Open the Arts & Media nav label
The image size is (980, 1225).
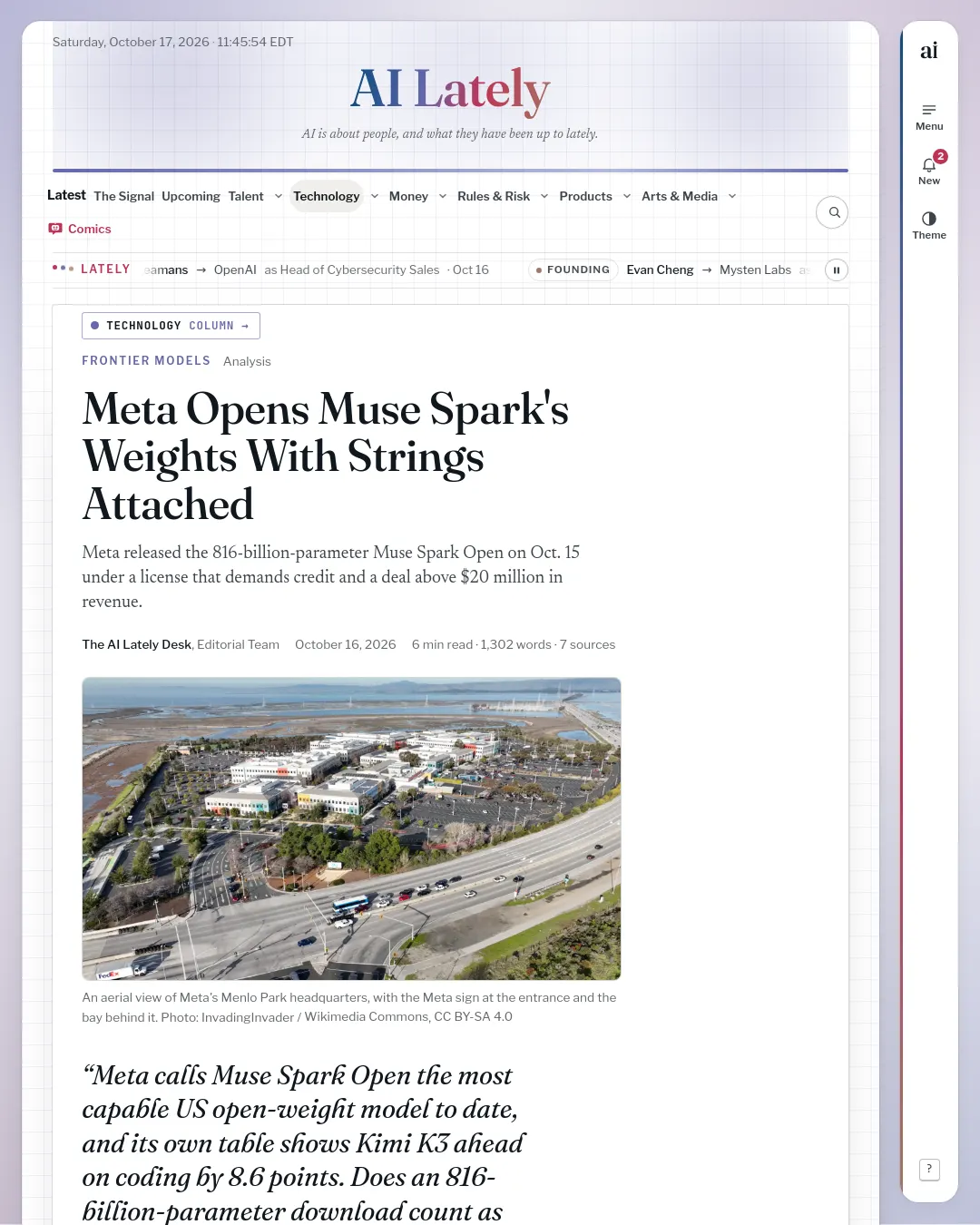point(680,196)
